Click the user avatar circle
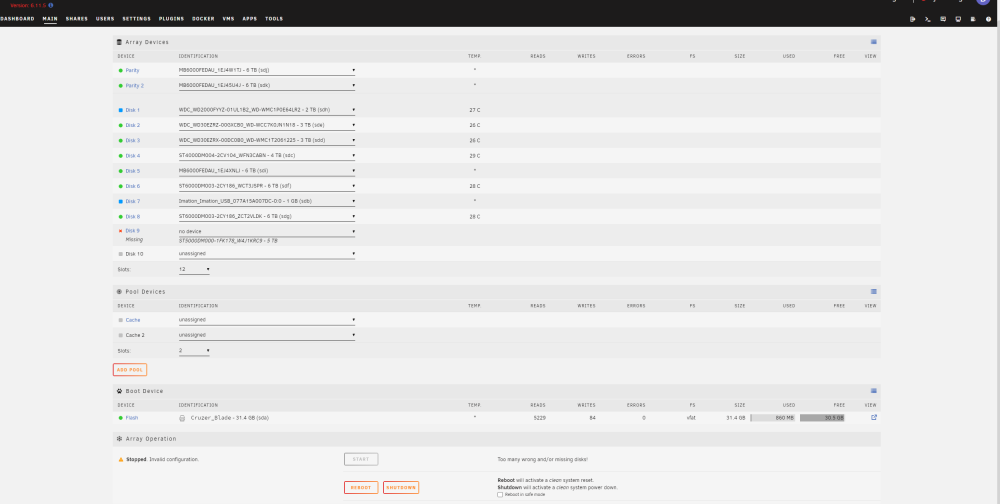The width and height of the screenshot is (1000, 504). (x=982, y=2)
